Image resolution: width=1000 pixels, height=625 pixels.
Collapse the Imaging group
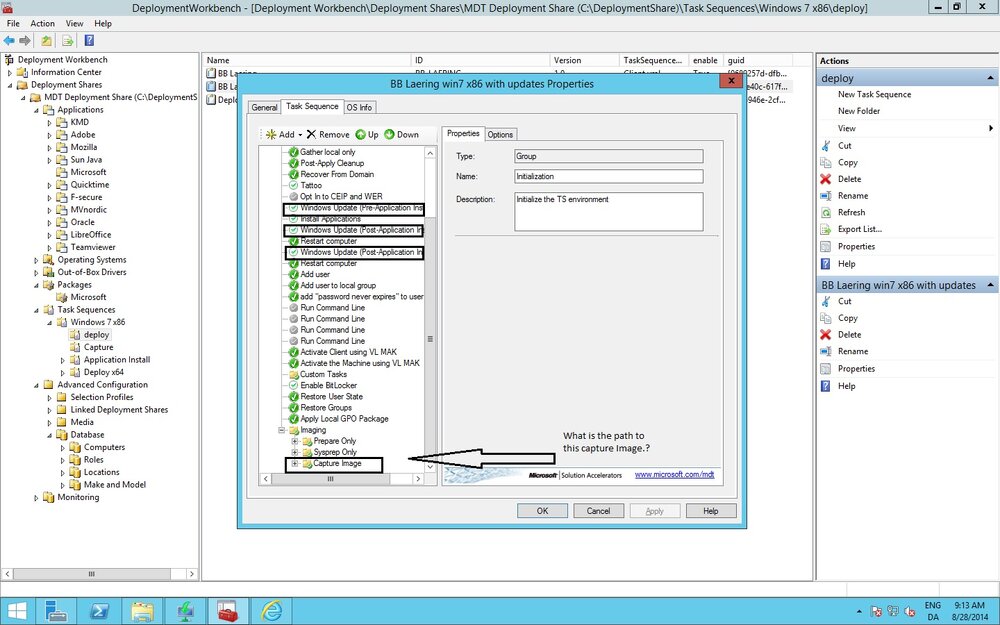click(281, 430)
